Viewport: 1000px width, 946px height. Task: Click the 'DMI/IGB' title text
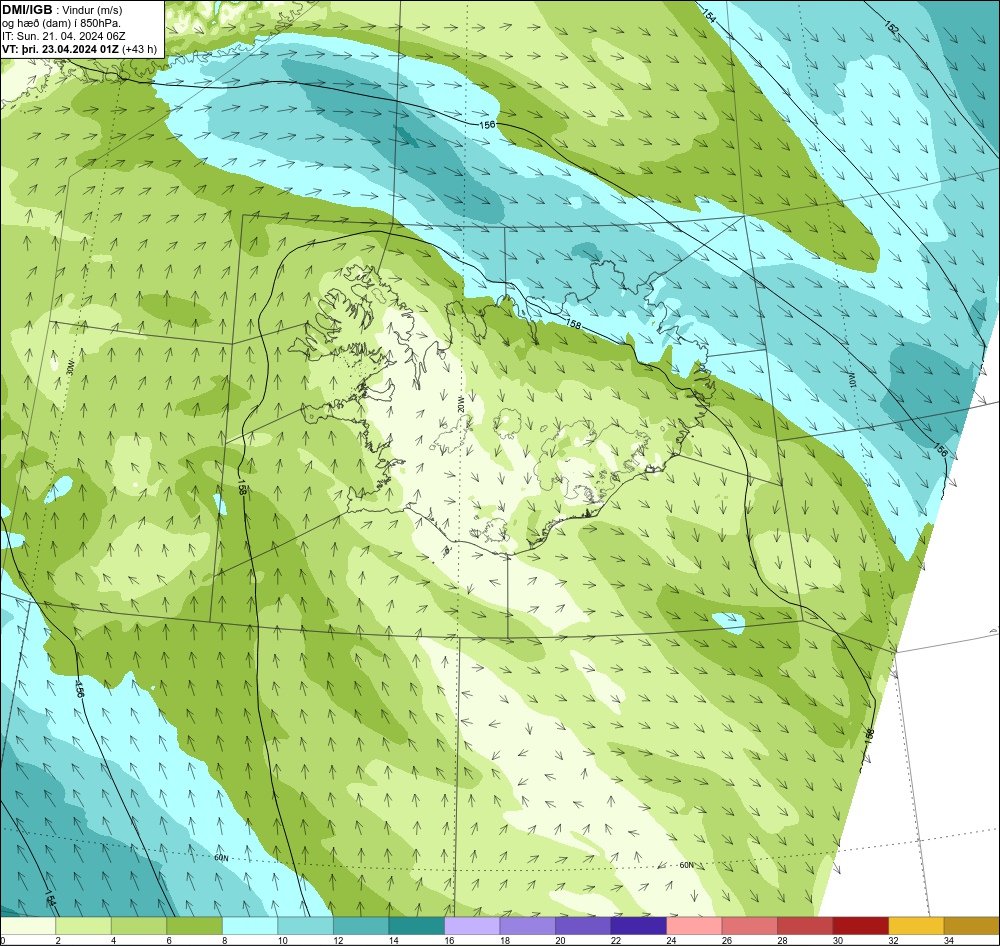pos(27,10)
